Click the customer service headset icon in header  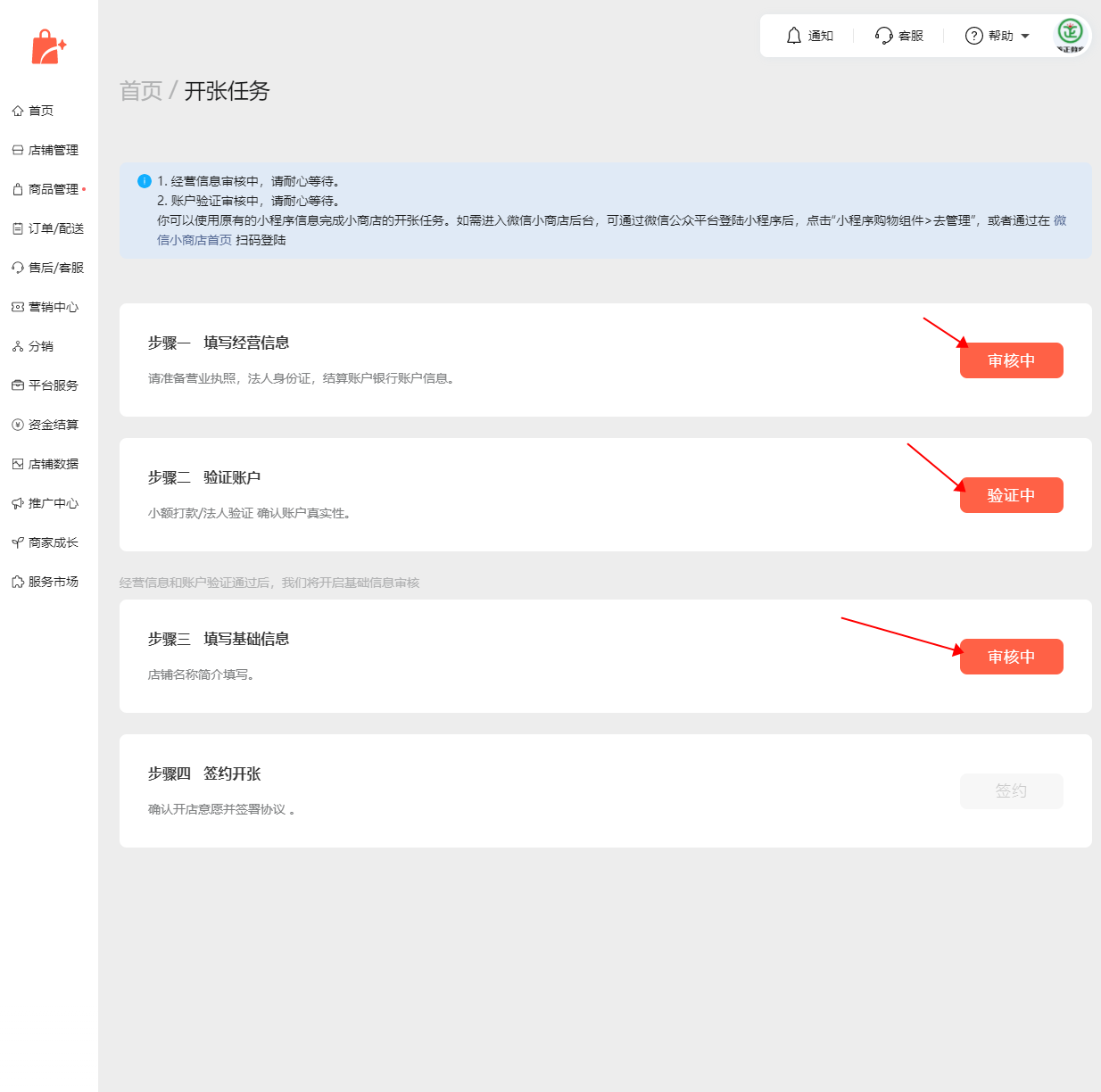click(884, 36)
